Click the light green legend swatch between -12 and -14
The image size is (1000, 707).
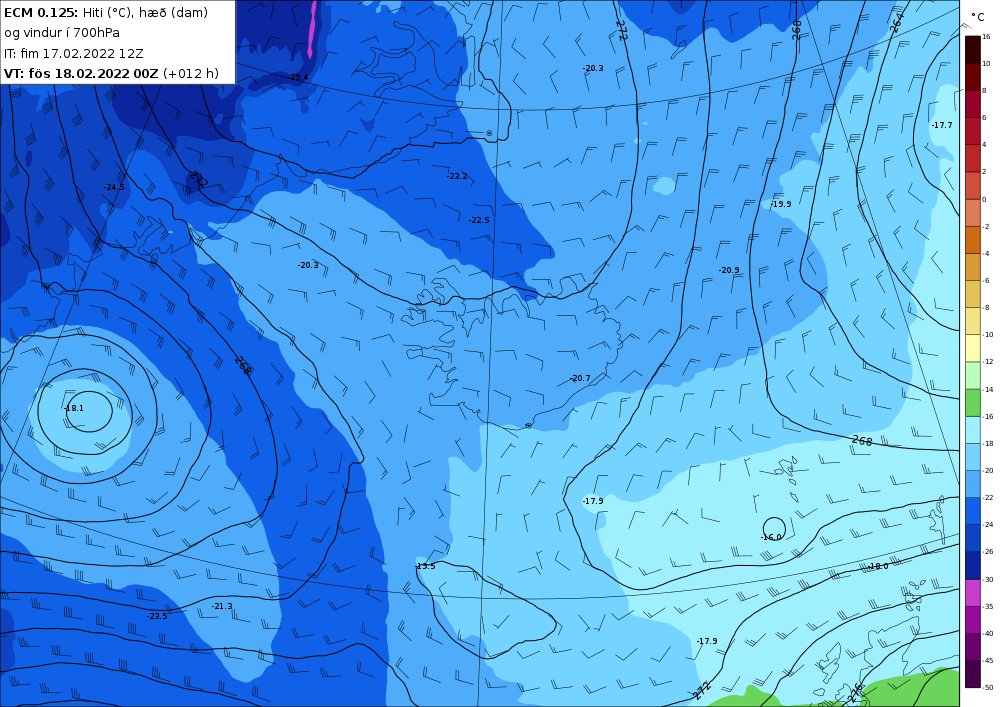[973, 376]
